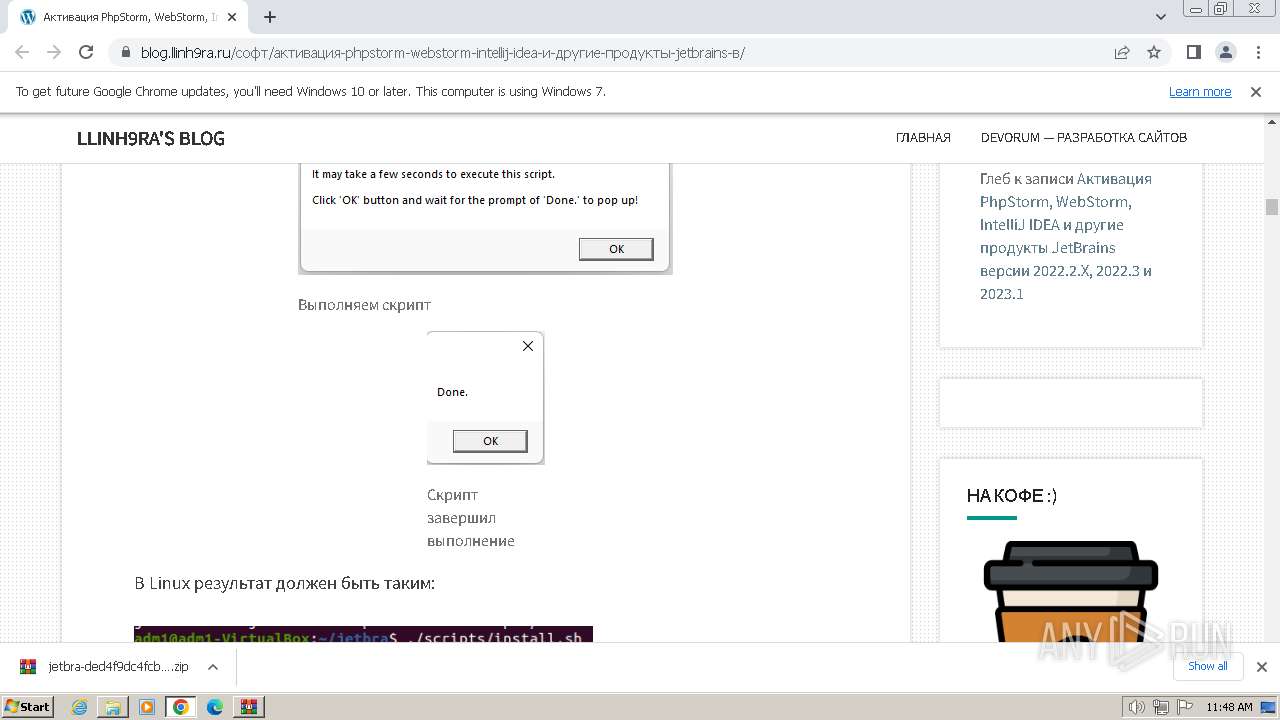The width and height of the screenshot is (1280, 720).
Task: Close the downloads bar
Action: pyautogui.click(x=1262, y=667)
